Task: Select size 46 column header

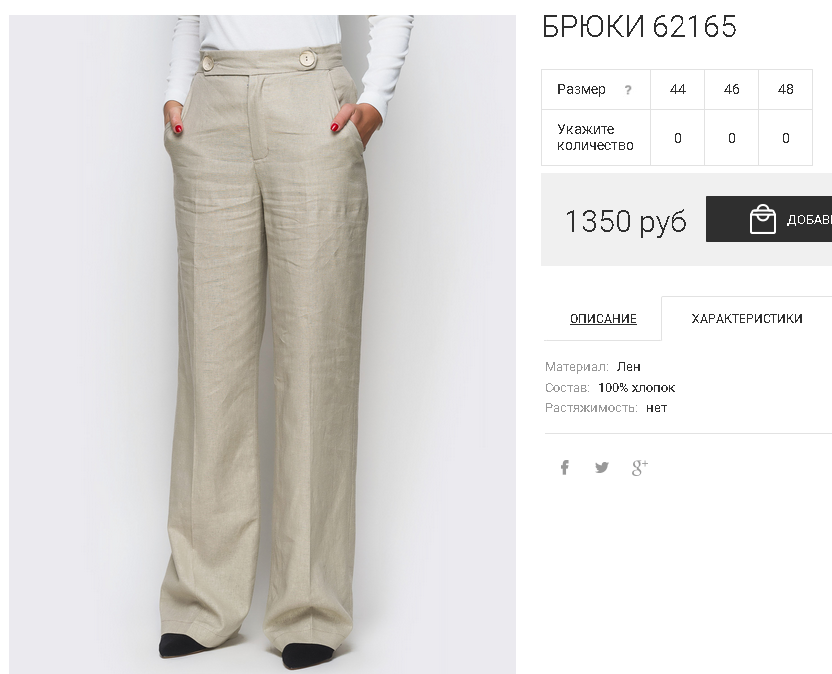Action: coord(732,89)
